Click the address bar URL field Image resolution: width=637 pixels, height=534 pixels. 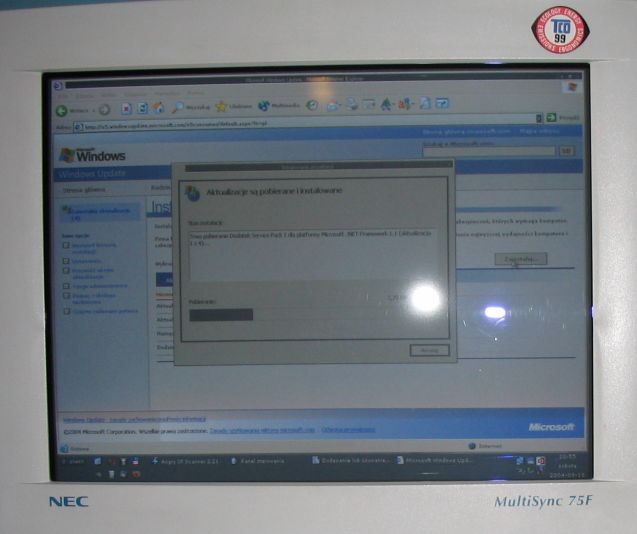(x=304, y=123)
